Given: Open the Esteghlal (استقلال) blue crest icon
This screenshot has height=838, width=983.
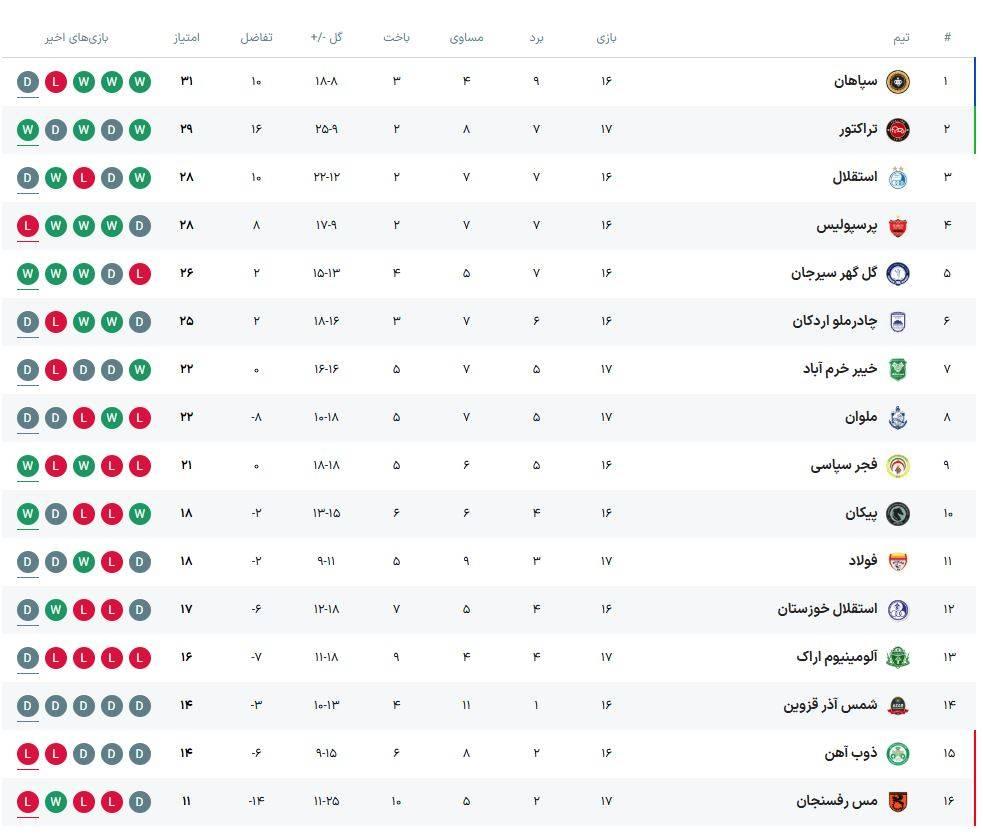Looking at the screenshot, I should [x=898, y=177].
